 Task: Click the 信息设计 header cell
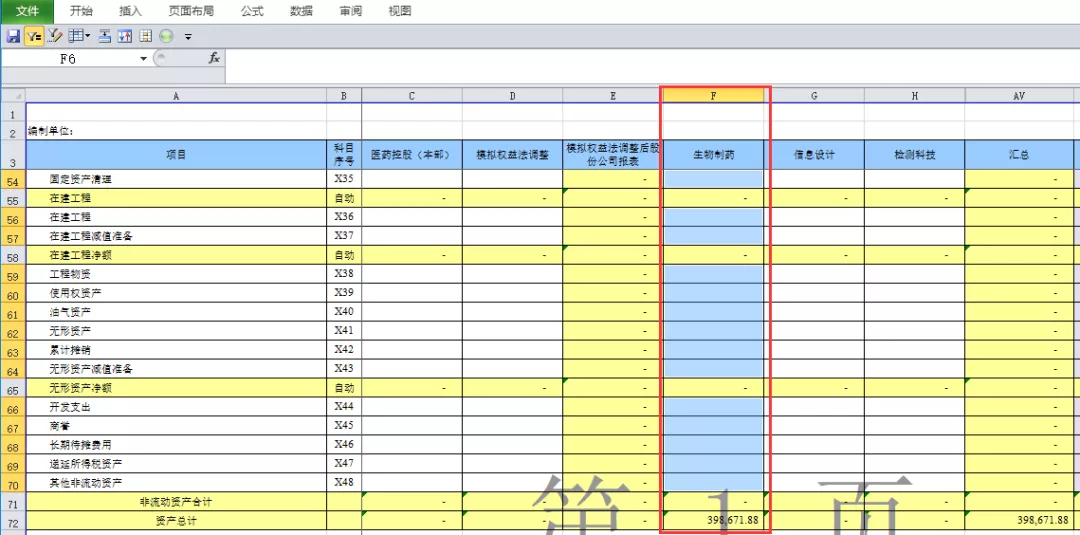click(813, 155)
